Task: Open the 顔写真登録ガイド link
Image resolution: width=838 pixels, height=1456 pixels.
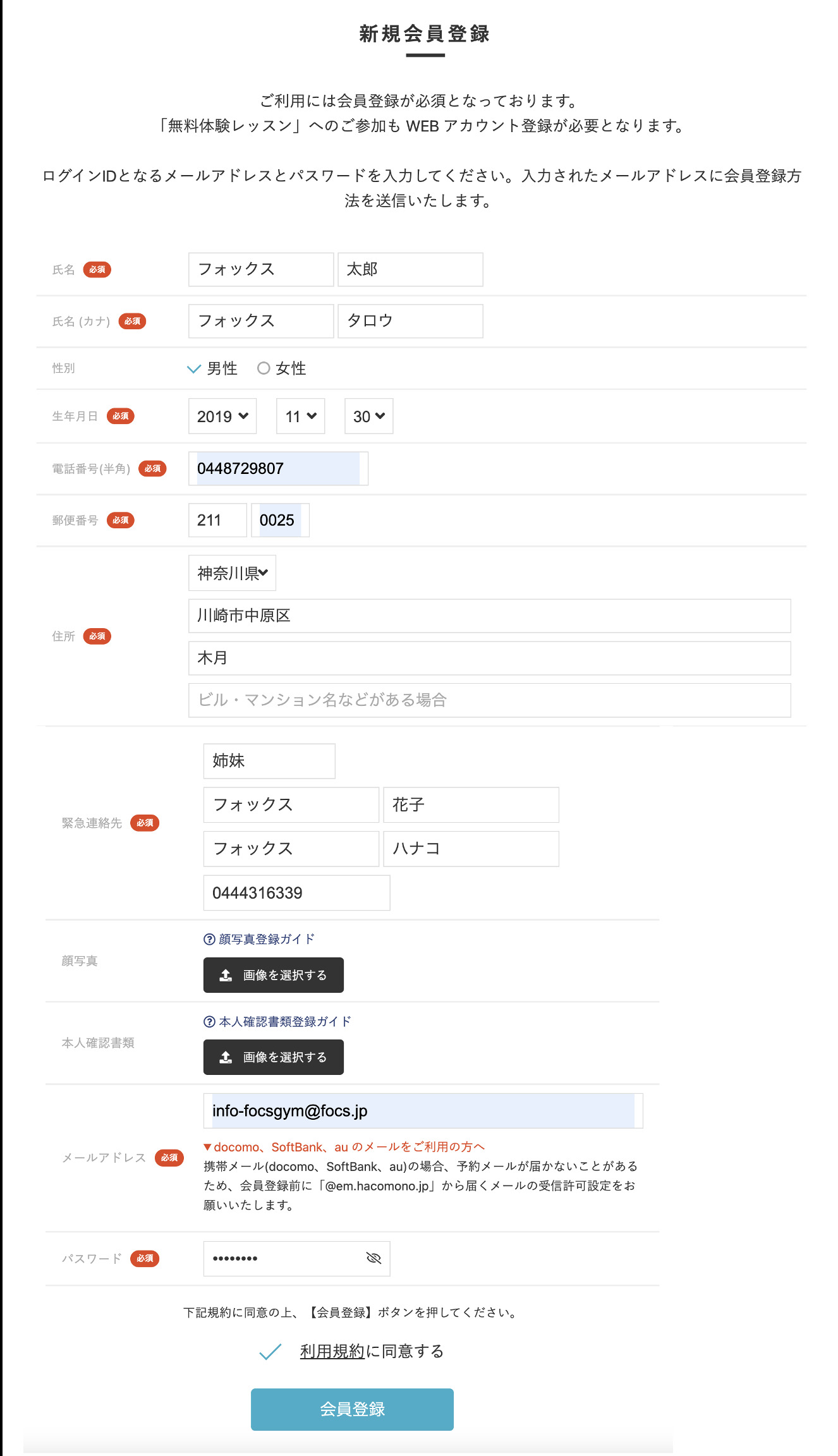Action: (x=267, y=940)
